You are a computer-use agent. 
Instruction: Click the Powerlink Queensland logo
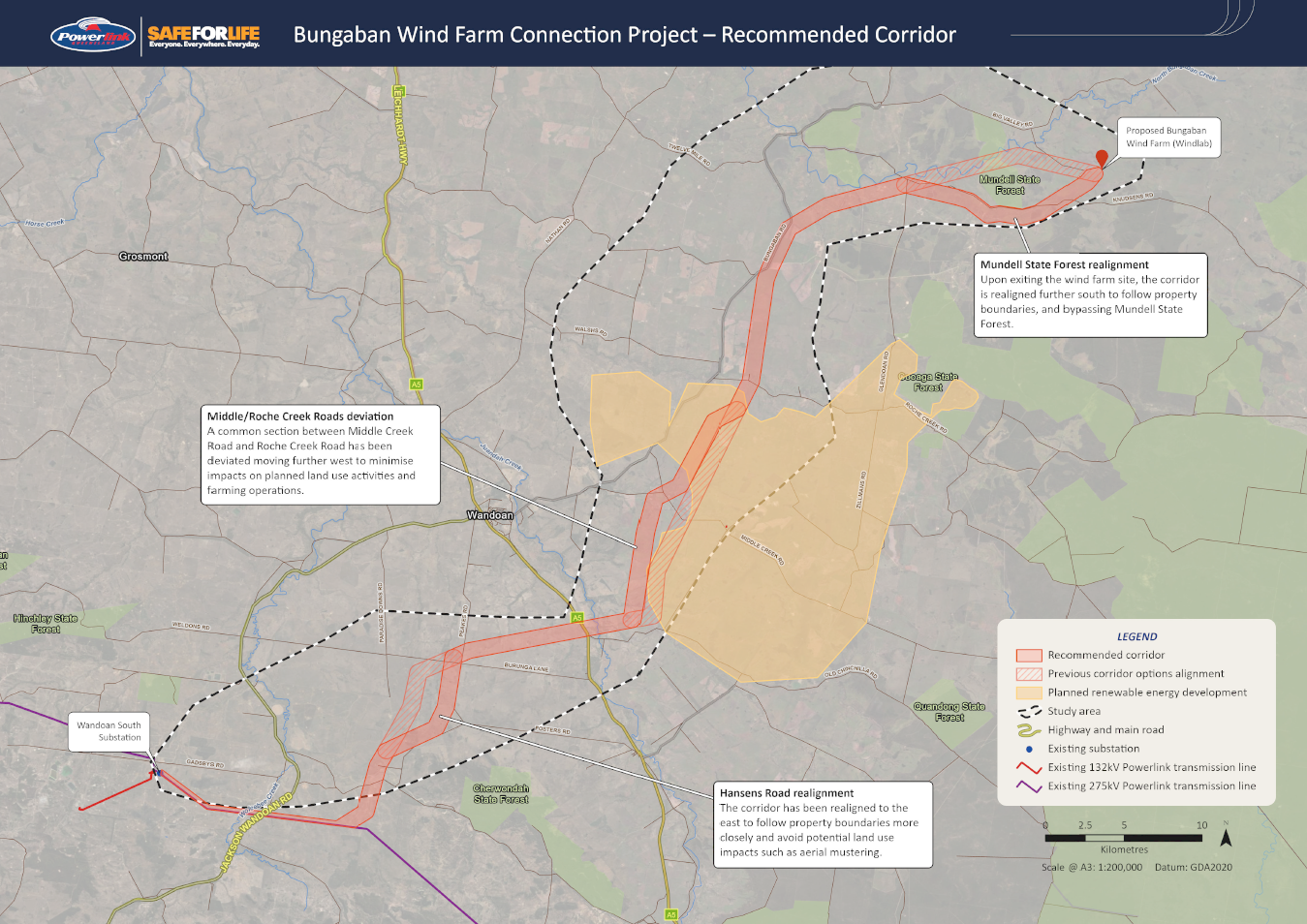point(92,36)
